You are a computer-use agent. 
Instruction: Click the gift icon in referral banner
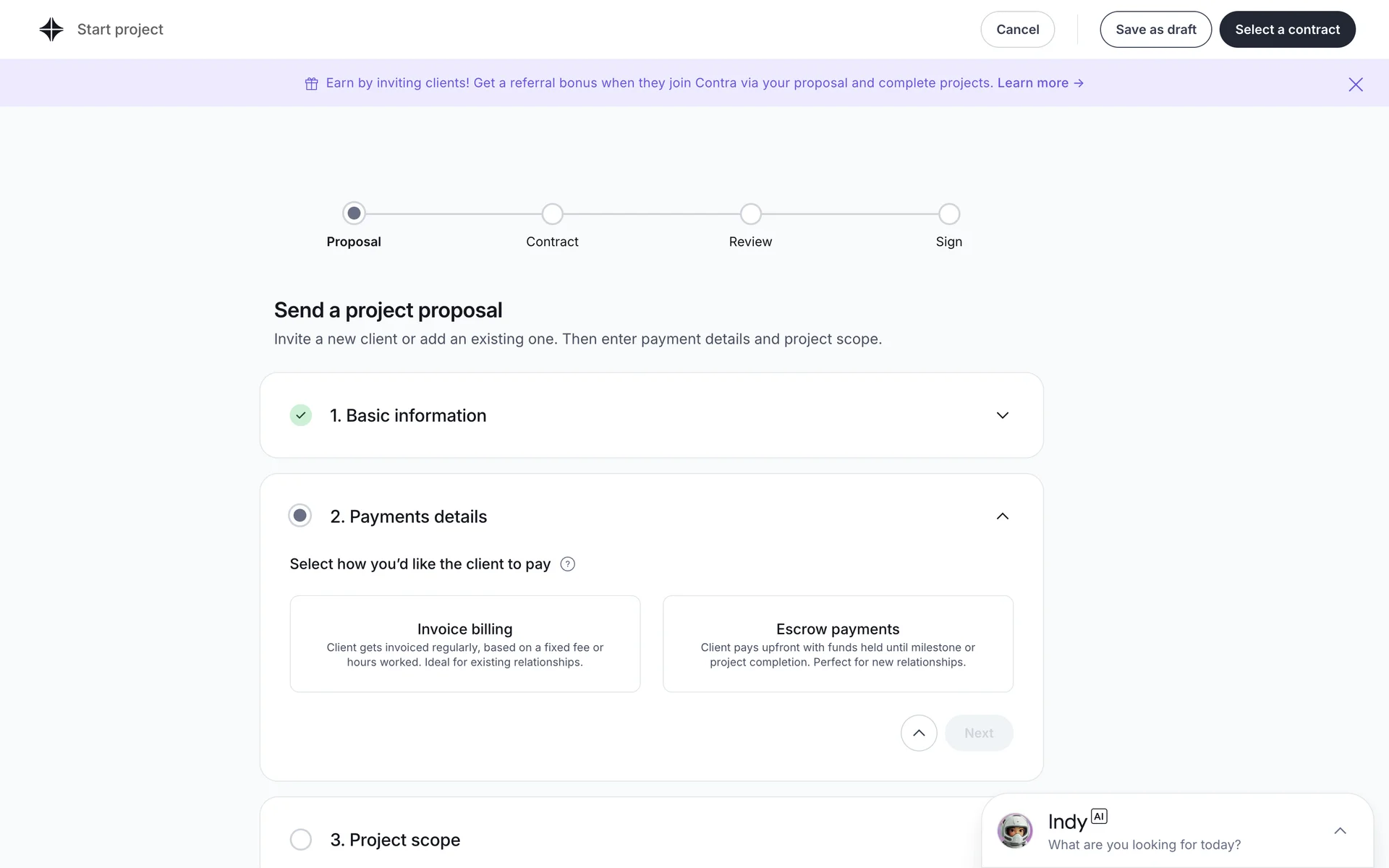pyautogui.click(x=311, y=84)
